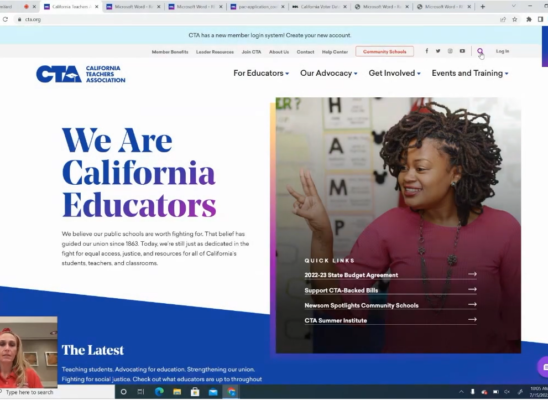The width and height of the screenshot is (548, 400).
Task: Open the Join CTA link
Action: click(252, 52)
